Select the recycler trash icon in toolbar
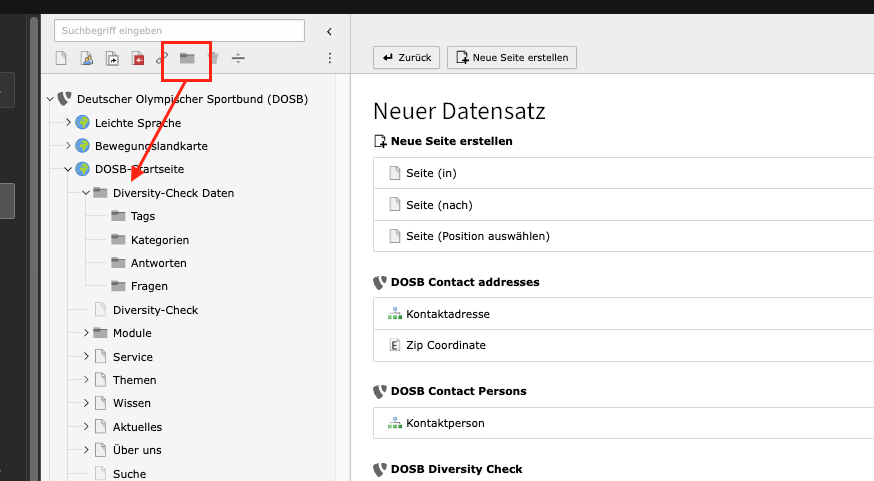Viewport: 874px width, 481px height. (213, 58)
